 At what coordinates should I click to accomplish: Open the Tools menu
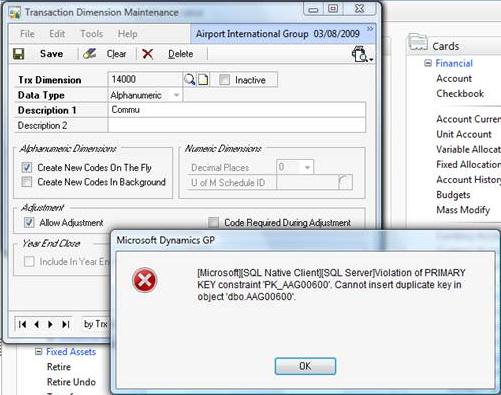[x=92, y=34]
